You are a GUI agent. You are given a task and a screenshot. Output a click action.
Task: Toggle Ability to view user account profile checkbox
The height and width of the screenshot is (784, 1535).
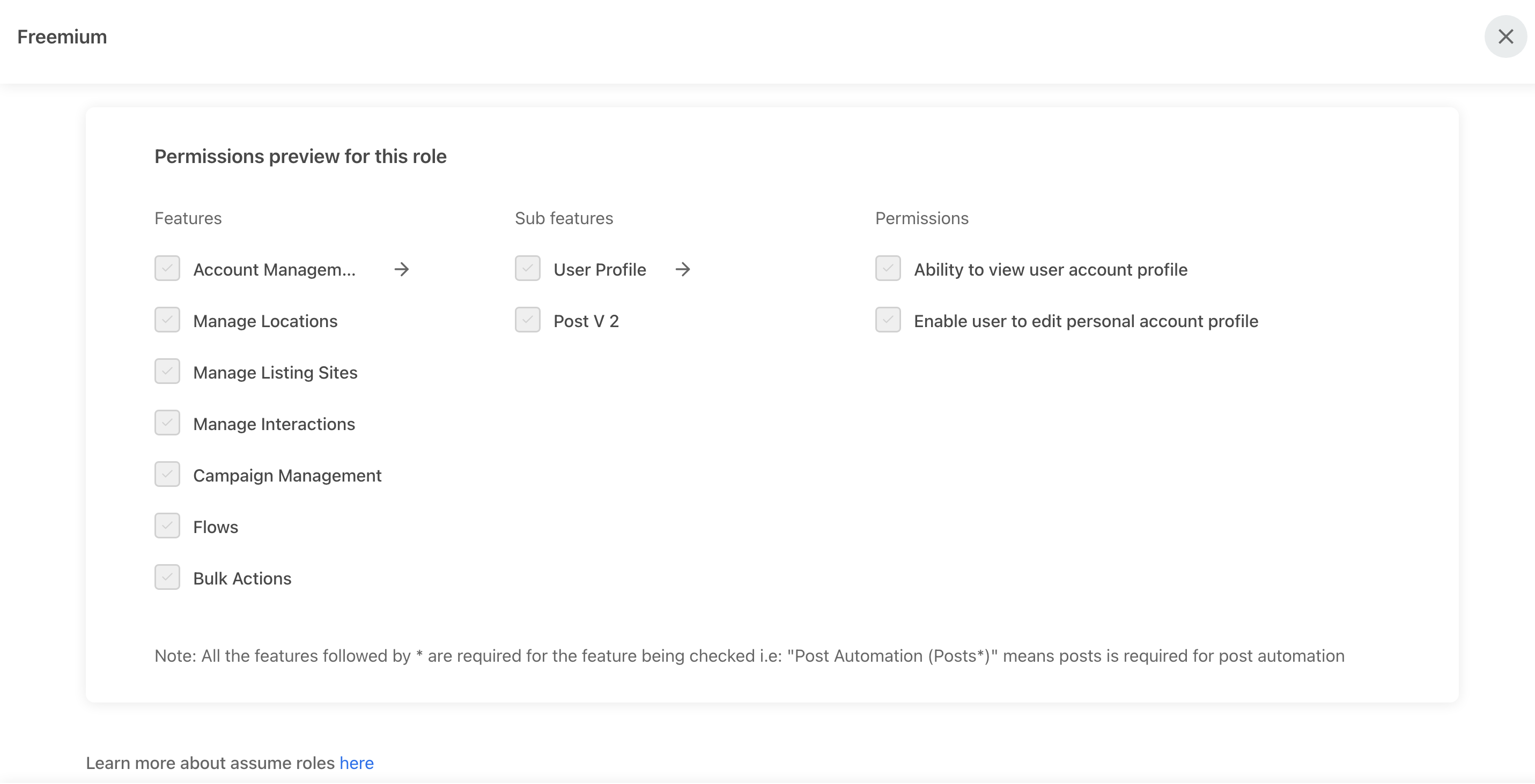[888, 269]
